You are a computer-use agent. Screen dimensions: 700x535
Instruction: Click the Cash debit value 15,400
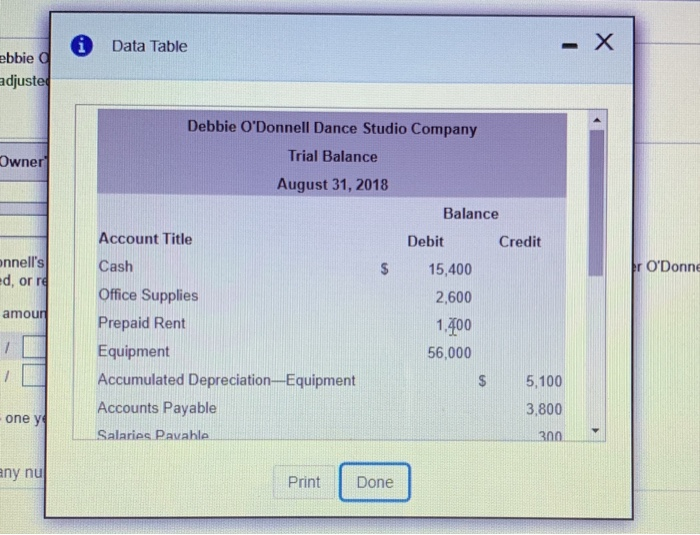(450, 269)
